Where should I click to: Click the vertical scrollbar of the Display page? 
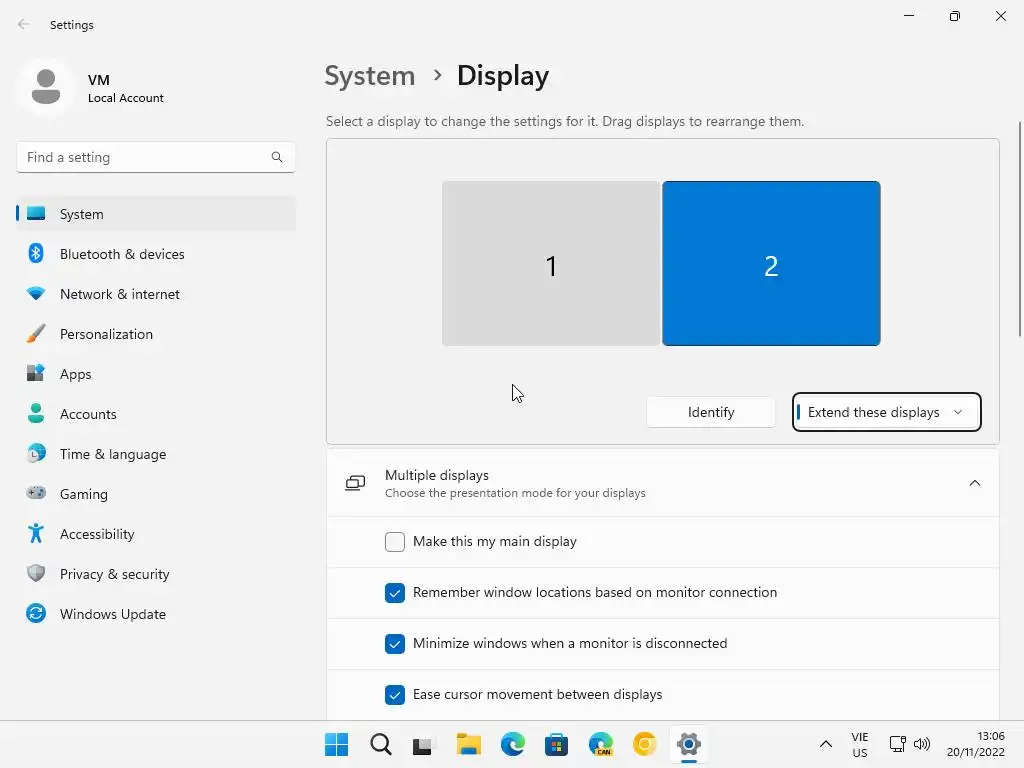tap(1020, 229)
